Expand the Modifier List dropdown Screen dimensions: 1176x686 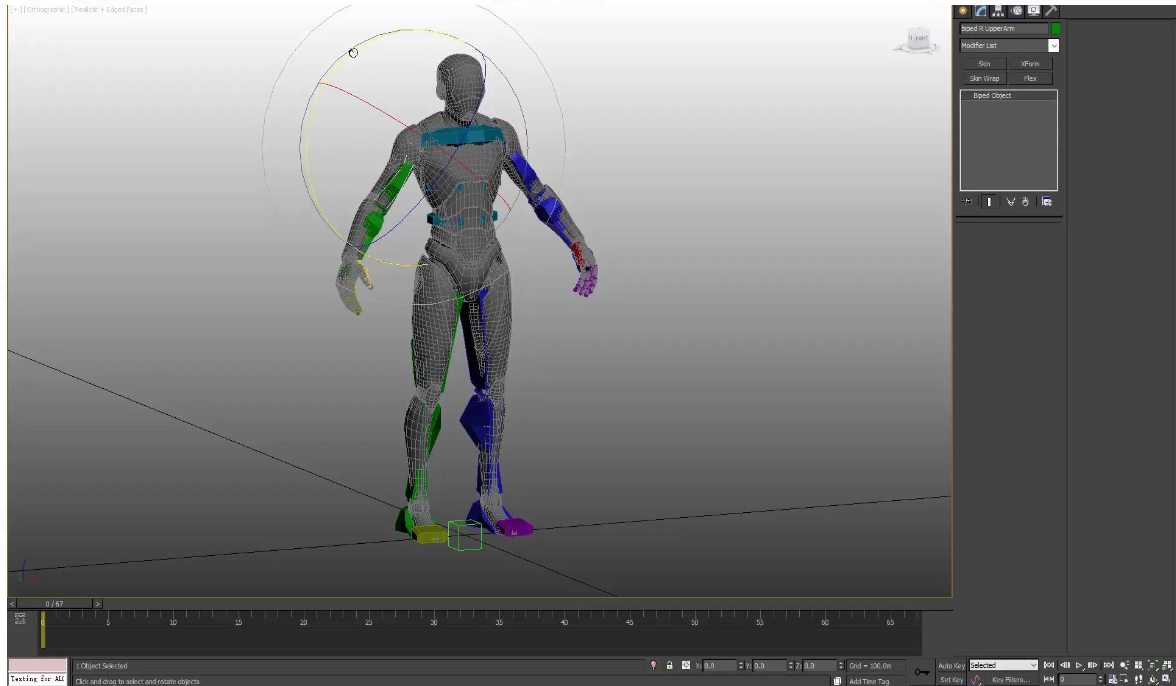1054,46
